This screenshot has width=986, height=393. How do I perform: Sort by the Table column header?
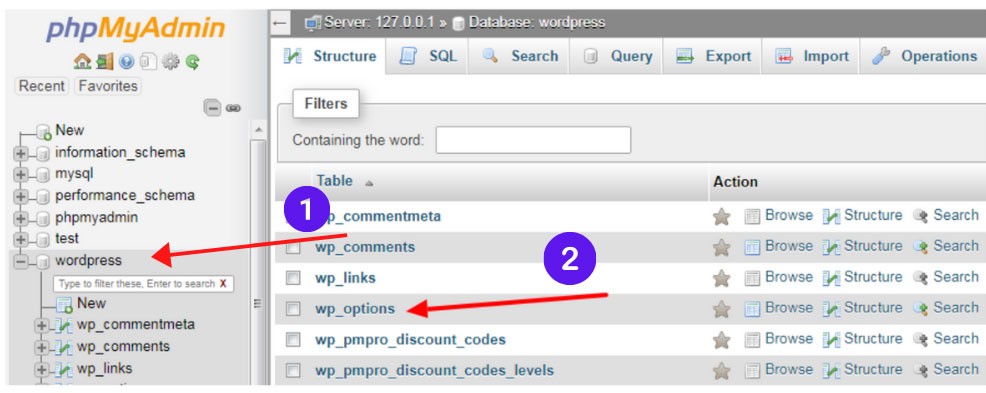334,181
